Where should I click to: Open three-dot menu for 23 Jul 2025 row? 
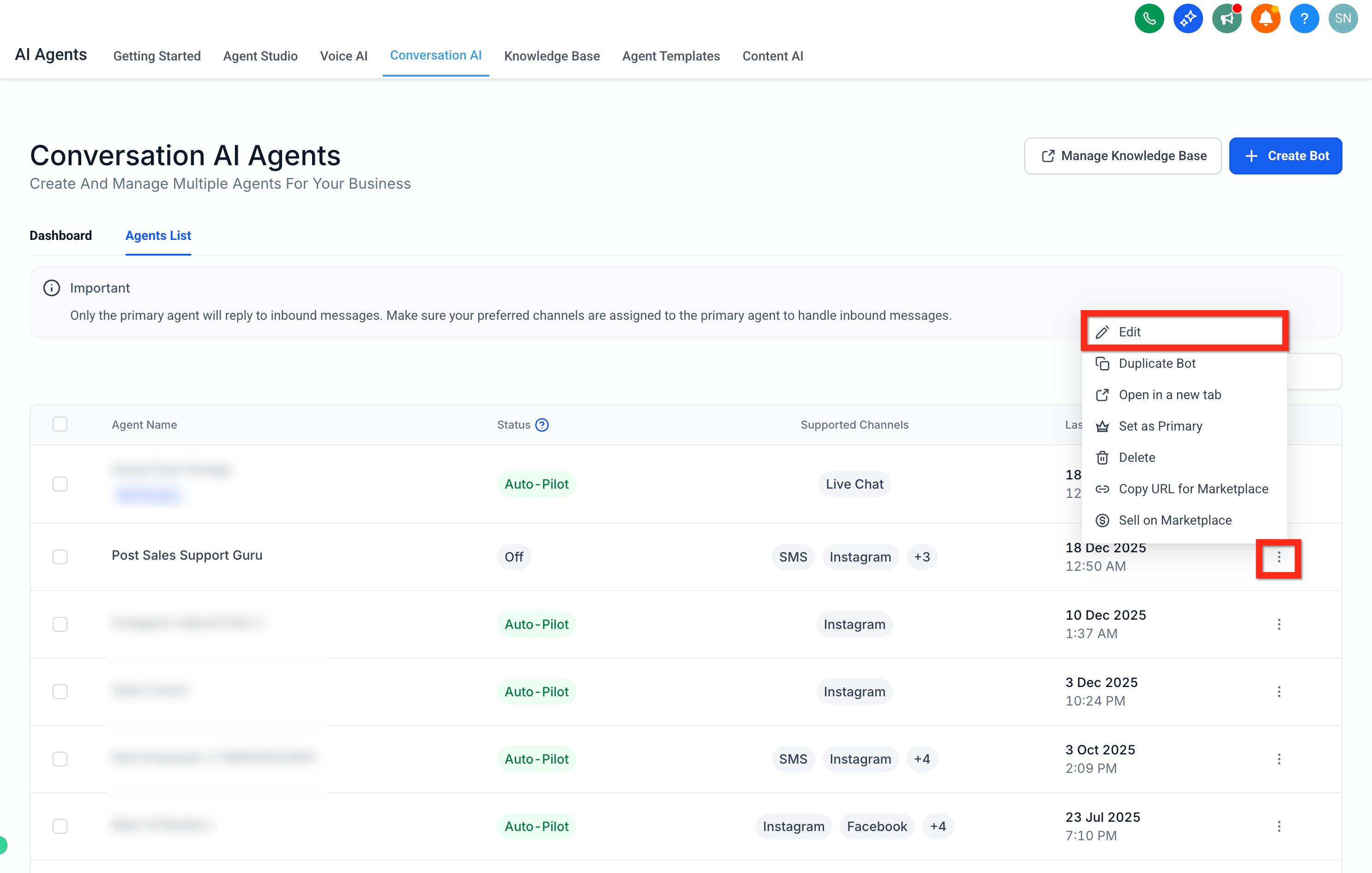(x=1279, y=826)
